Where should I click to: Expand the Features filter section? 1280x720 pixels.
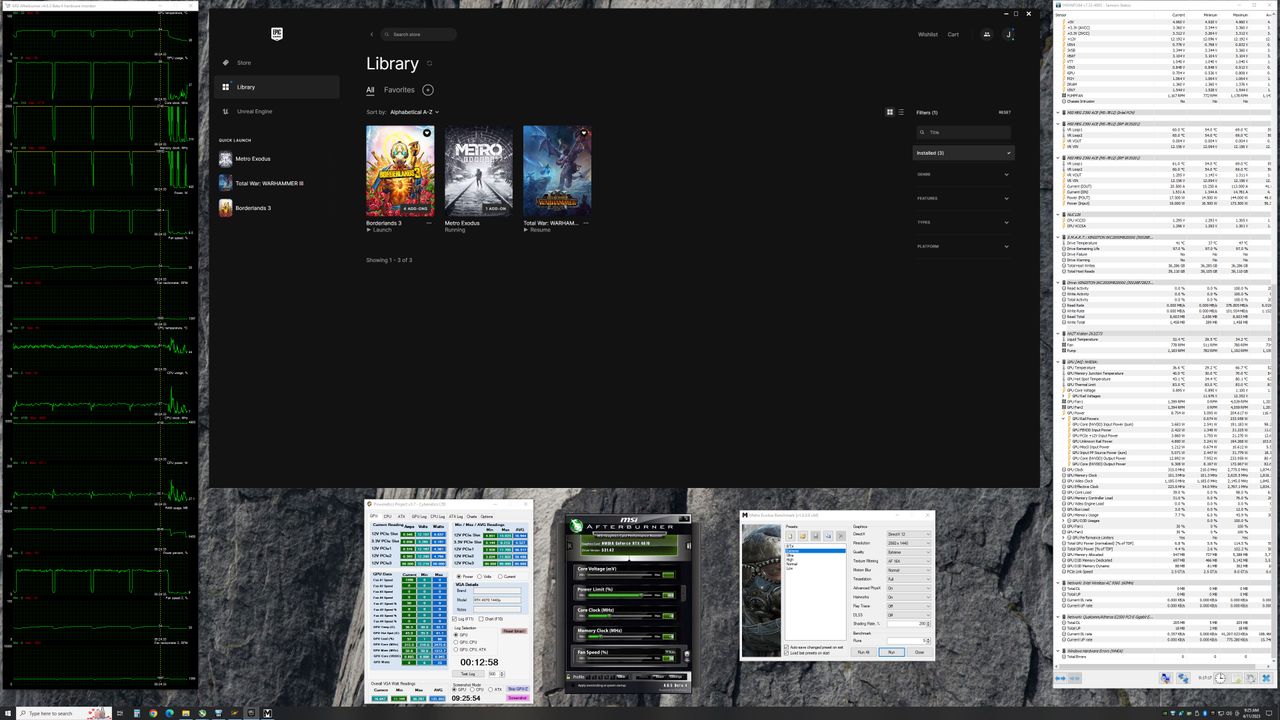point(964,198)
